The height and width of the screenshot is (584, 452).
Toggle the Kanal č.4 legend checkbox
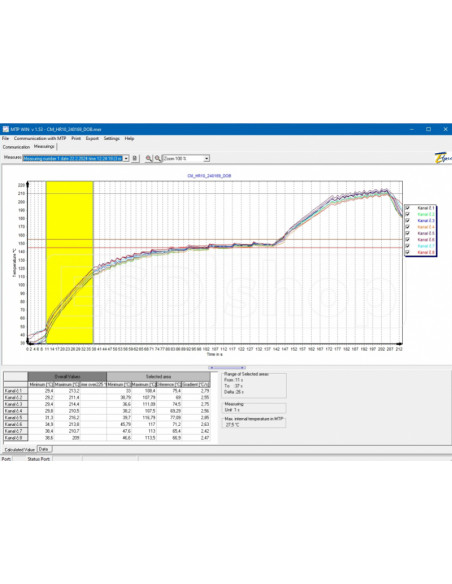pyautogui.click(x=408, y=227)
